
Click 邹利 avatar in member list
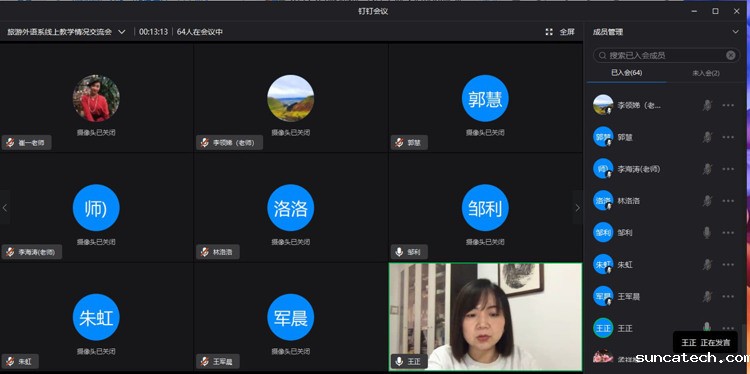coord(603,232)
